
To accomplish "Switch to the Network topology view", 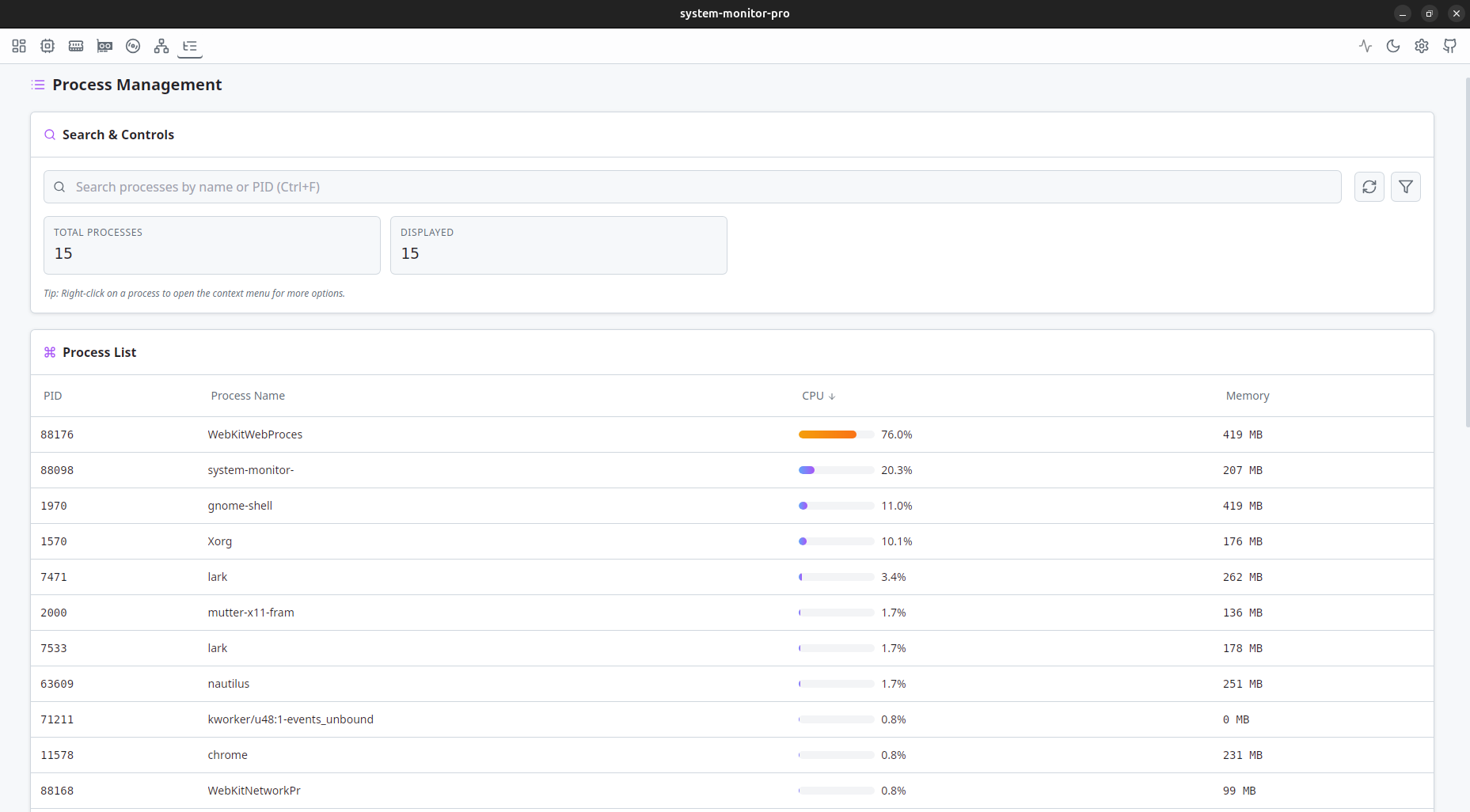I will pyautogui.click(x=161, y=46).
